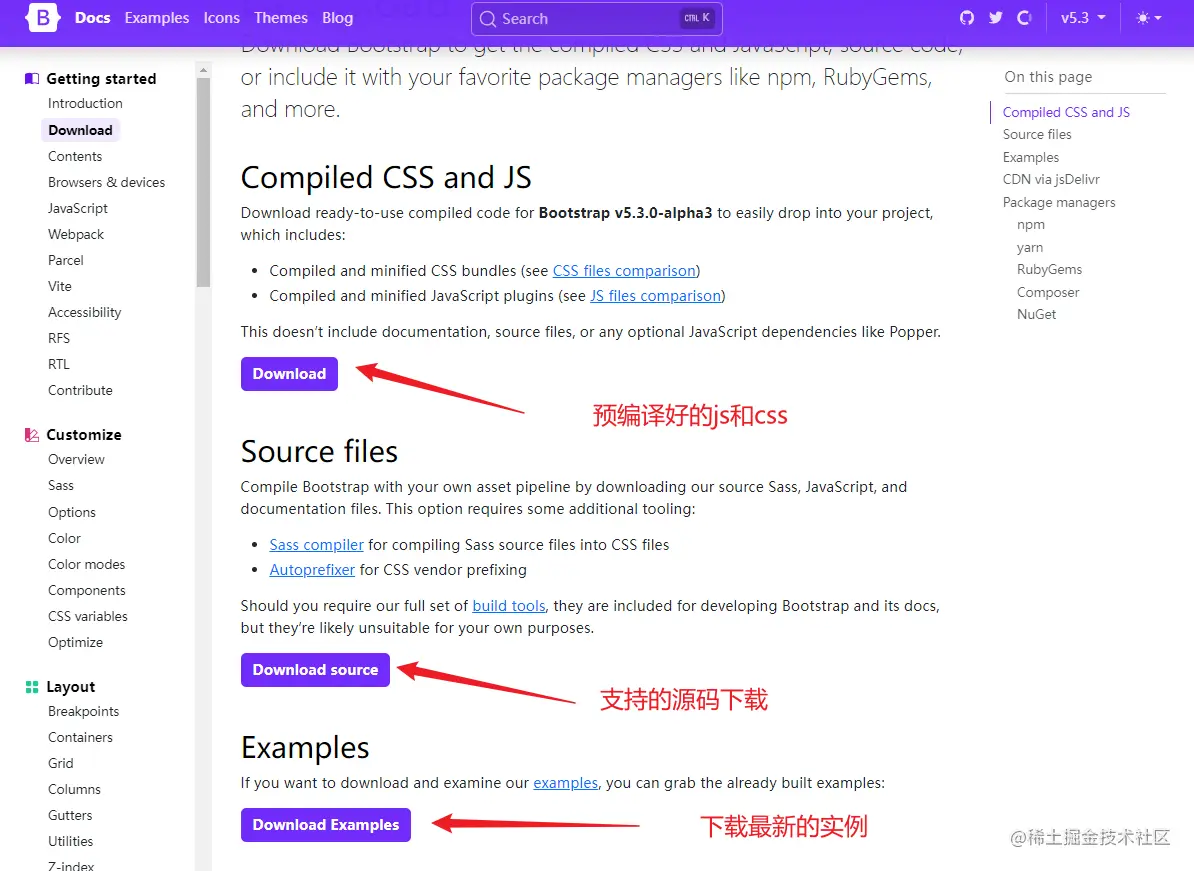Open Sass sidebar page
1194x871 pixels.
(61, 486)
